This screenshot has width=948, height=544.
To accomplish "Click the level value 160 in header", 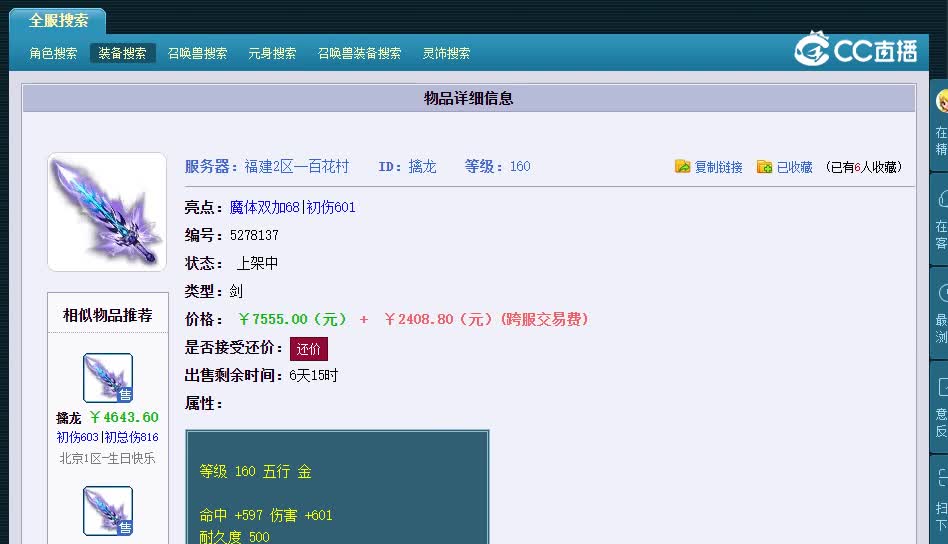I will 520,167.
